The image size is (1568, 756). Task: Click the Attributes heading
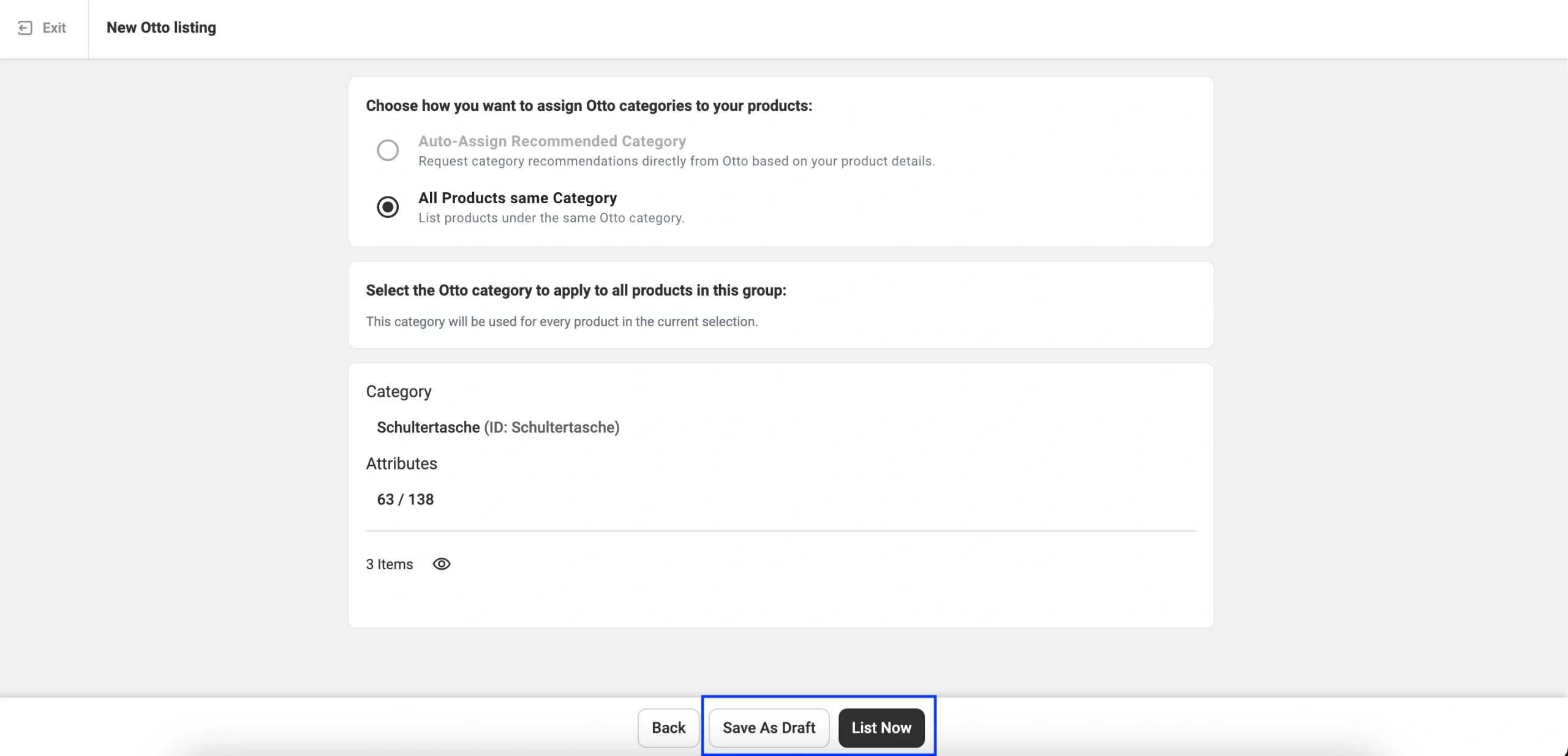click(401, 463)
